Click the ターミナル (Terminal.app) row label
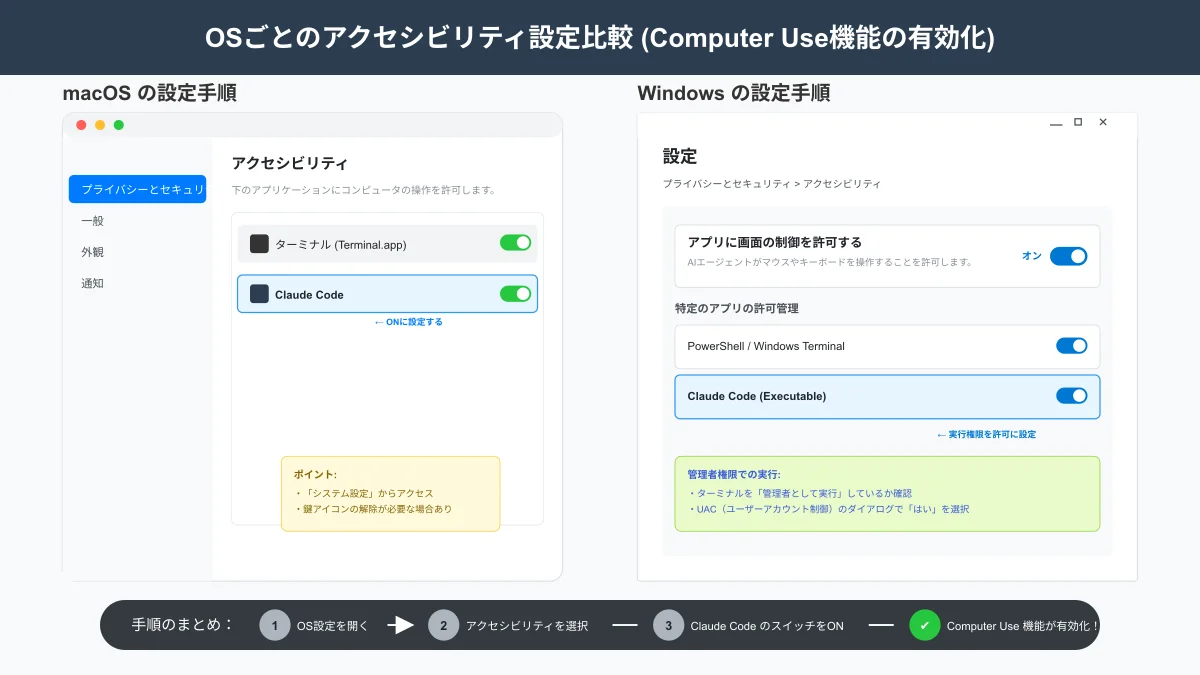The image size is (1200, 675). 341,244
